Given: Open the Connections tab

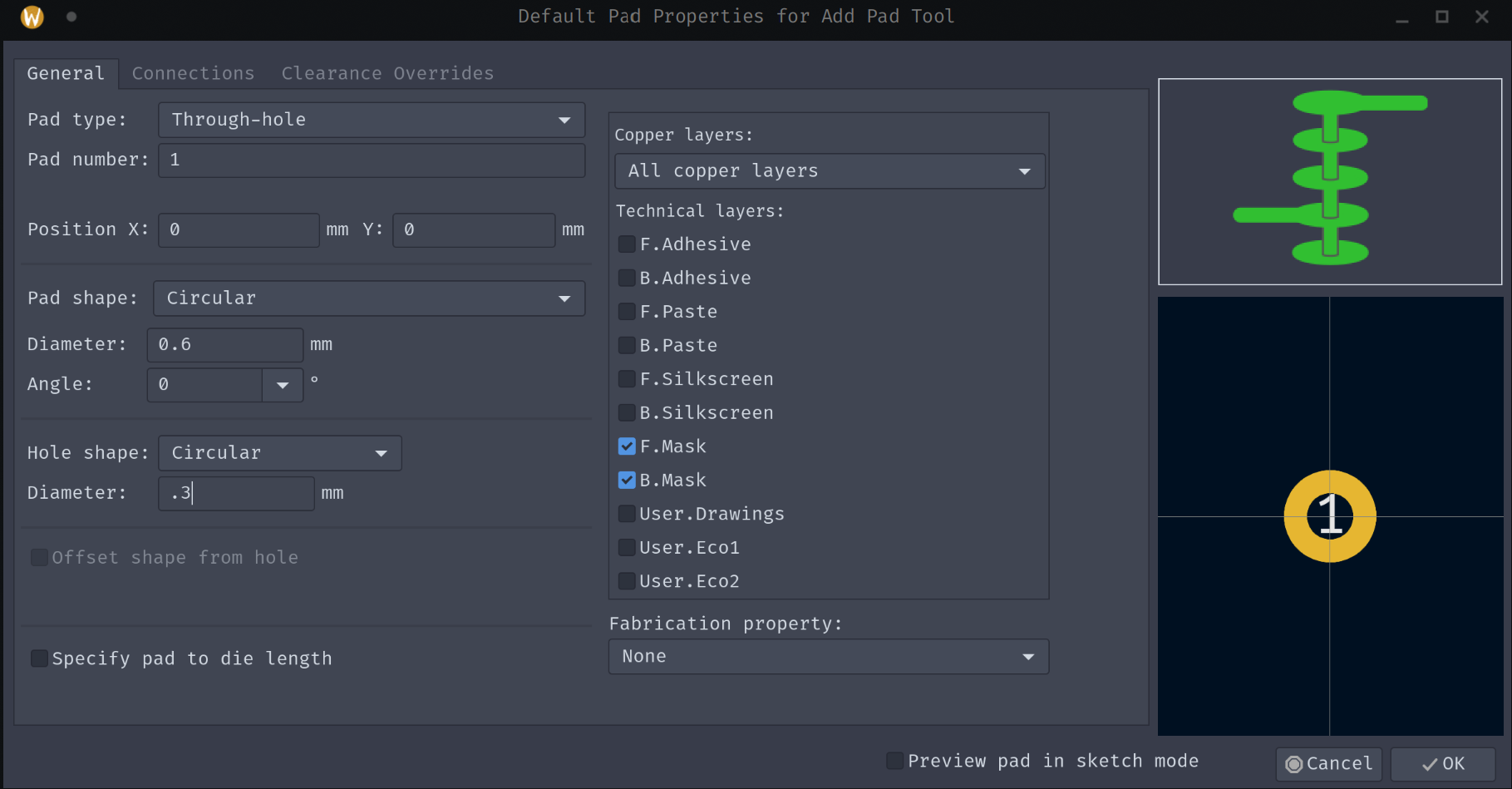Looking at the screenshot, I should click(x=193, y=73).
